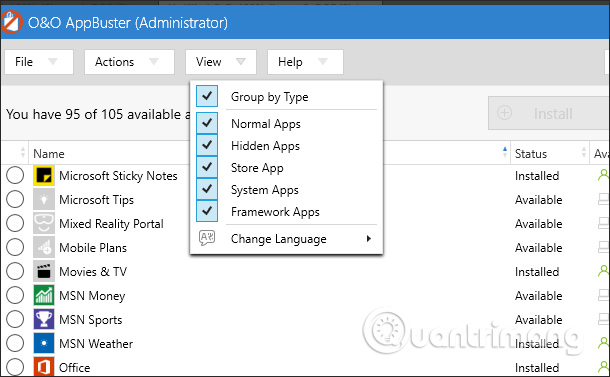Click the Mixed Reality Portal headset icon

[44, 223]
